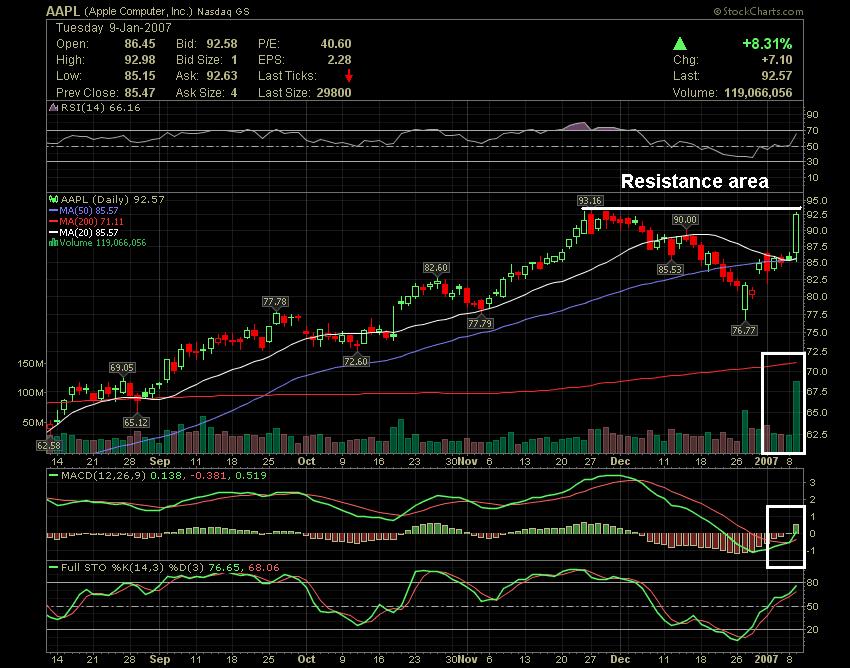Viewport: 850px width, 668px height.
Task: Click the 100M volume axis label
Action: click(30, 392)
